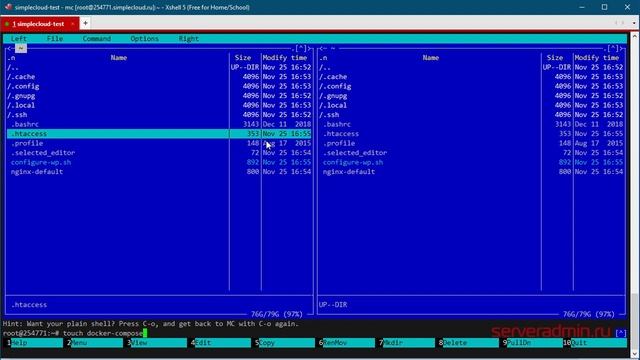Select .bashrc file in right panel

click(x=471, y=124)
